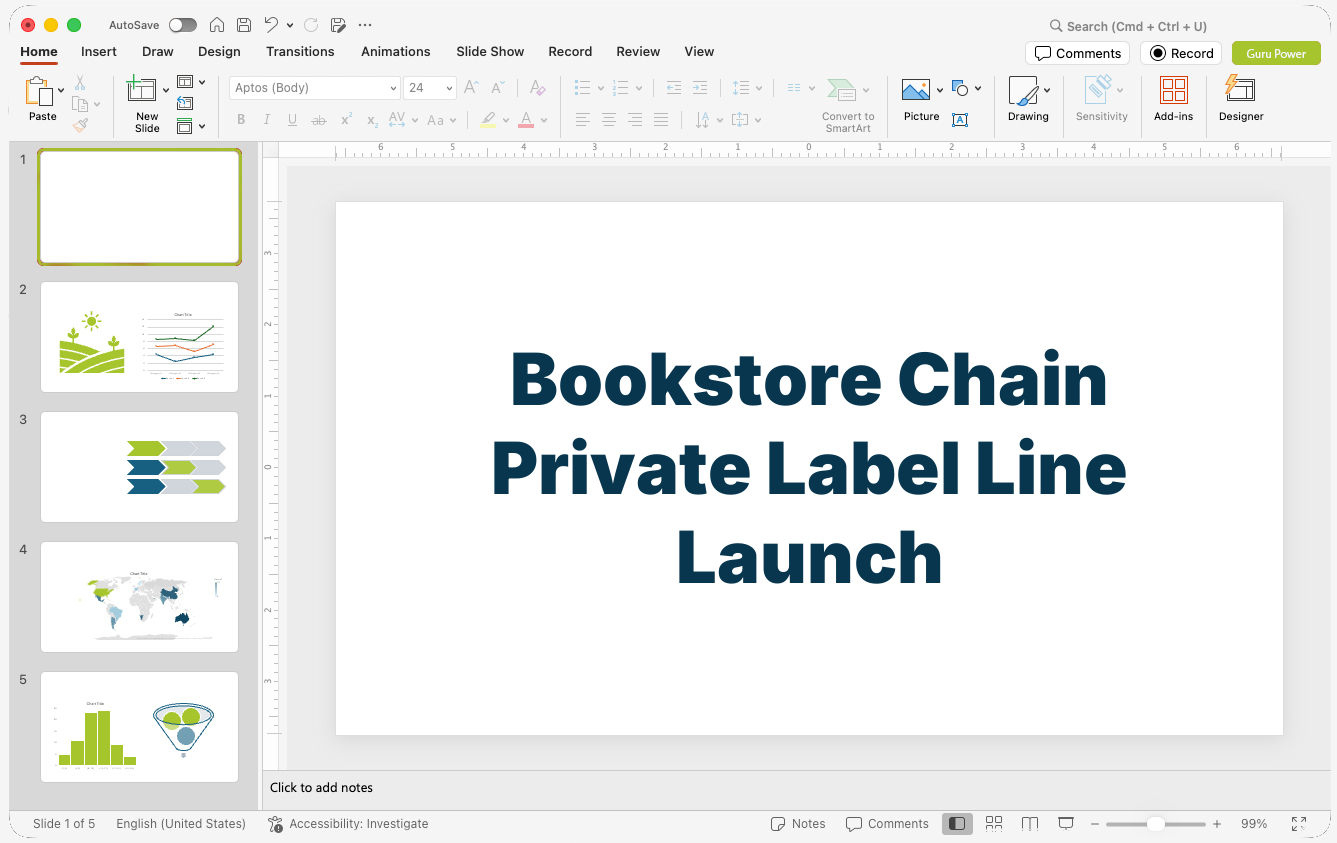This screenshot has height=843, width=1337.
Task: Click the Guru Power button
Action: pos(1276,53)
